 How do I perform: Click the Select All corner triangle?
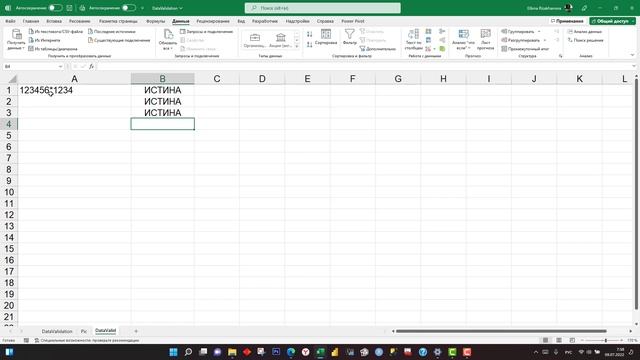coord(12,79)
